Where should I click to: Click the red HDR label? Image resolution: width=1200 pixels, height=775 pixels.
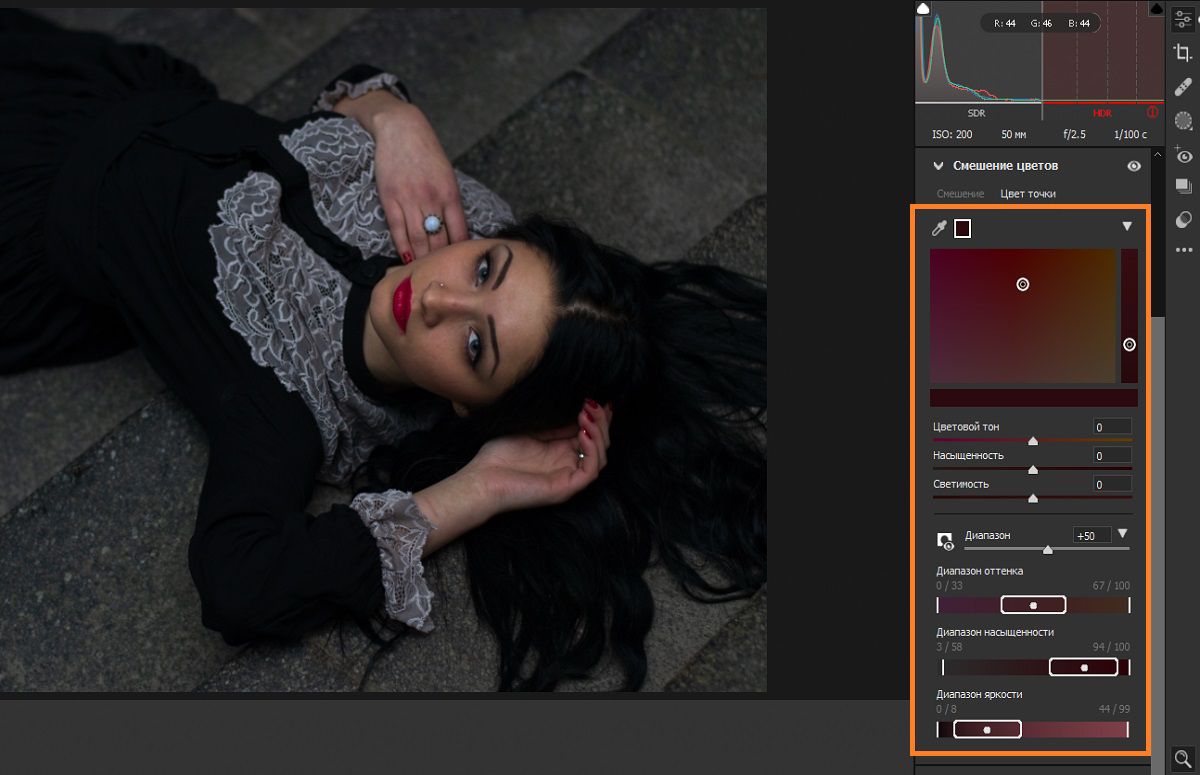1102,113
